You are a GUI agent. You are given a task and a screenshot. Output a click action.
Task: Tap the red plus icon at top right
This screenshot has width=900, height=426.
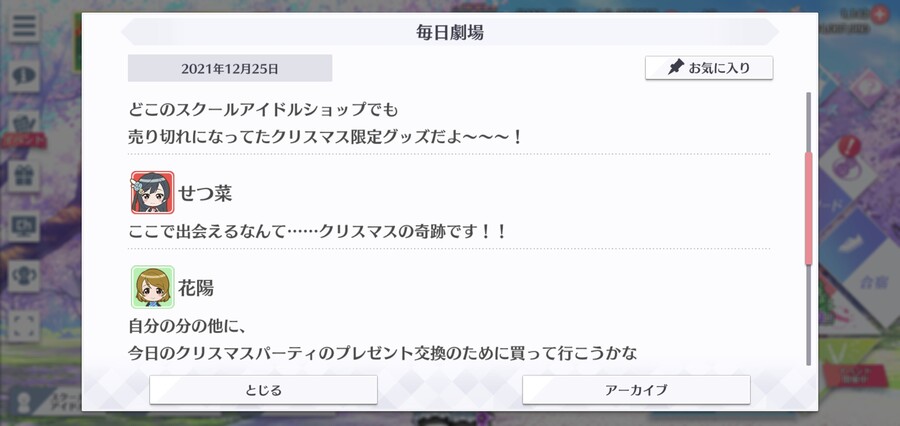[879, 14]
